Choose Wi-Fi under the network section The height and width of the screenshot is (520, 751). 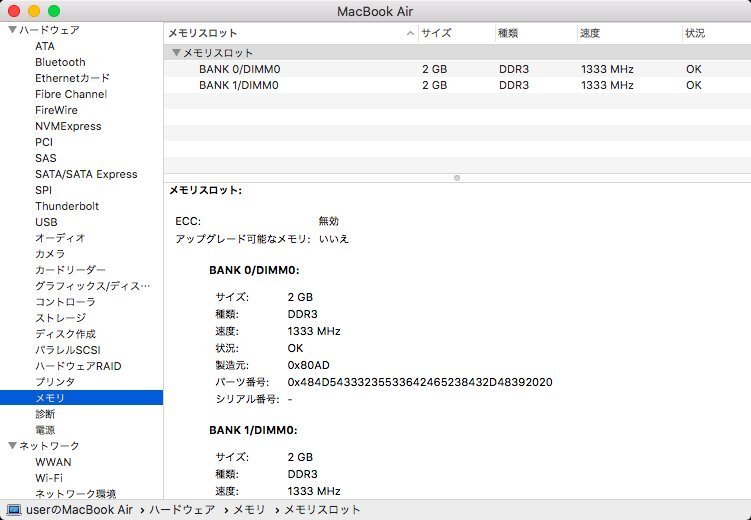(x=49, y=478)
